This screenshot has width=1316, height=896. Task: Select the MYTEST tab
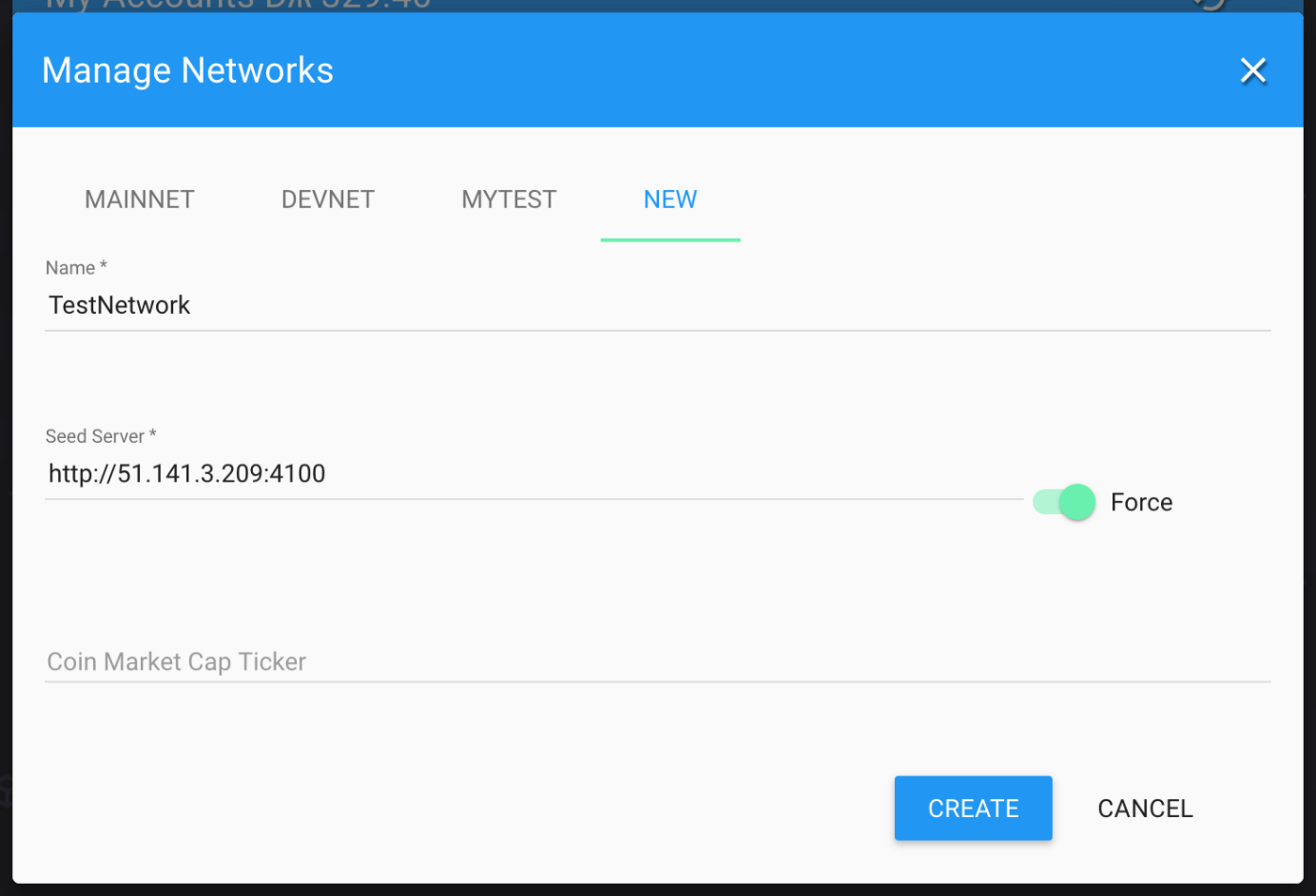pos(509,199)
